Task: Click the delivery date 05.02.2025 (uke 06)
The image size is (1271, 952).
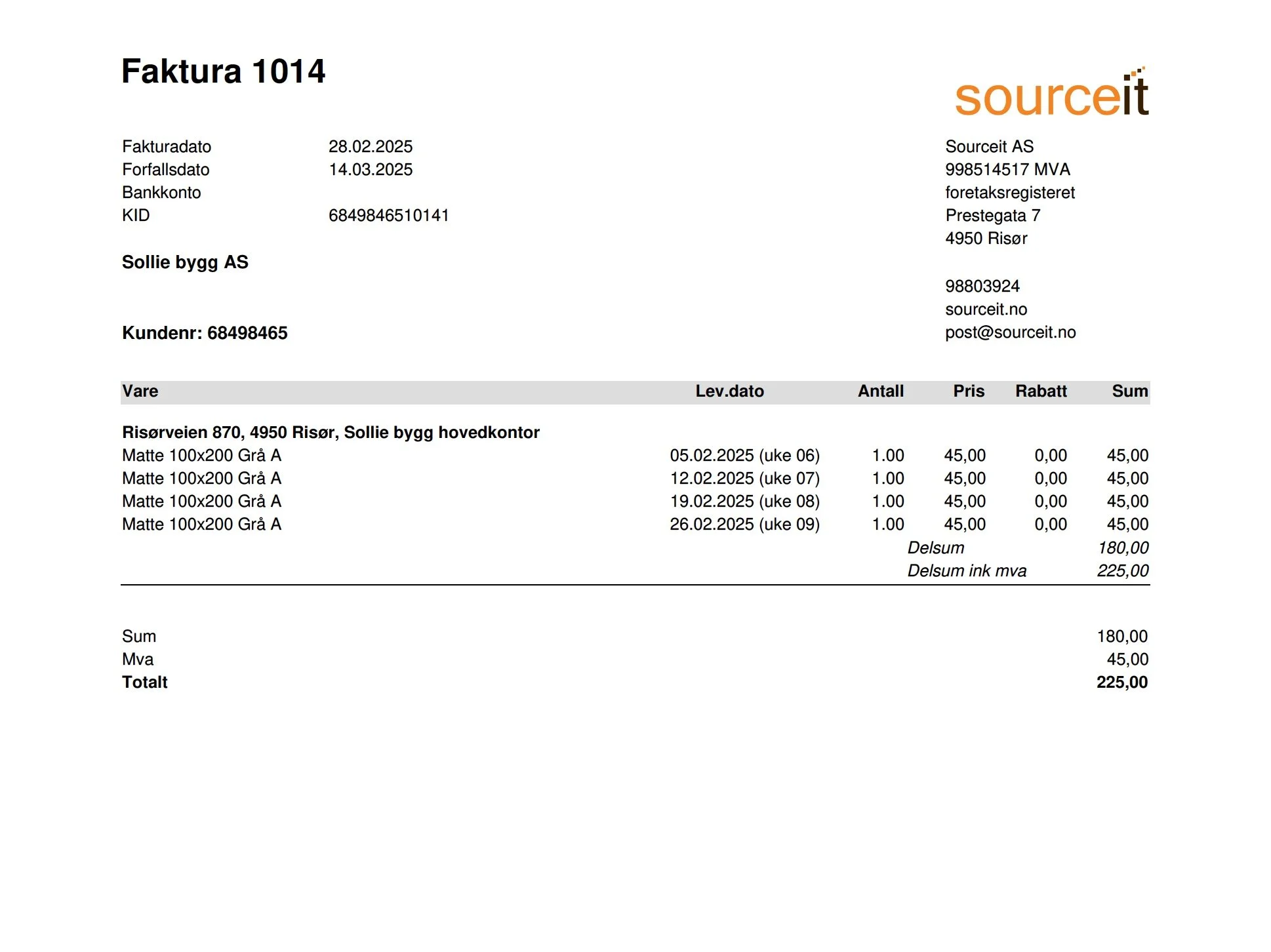Action: click(744, 455)
